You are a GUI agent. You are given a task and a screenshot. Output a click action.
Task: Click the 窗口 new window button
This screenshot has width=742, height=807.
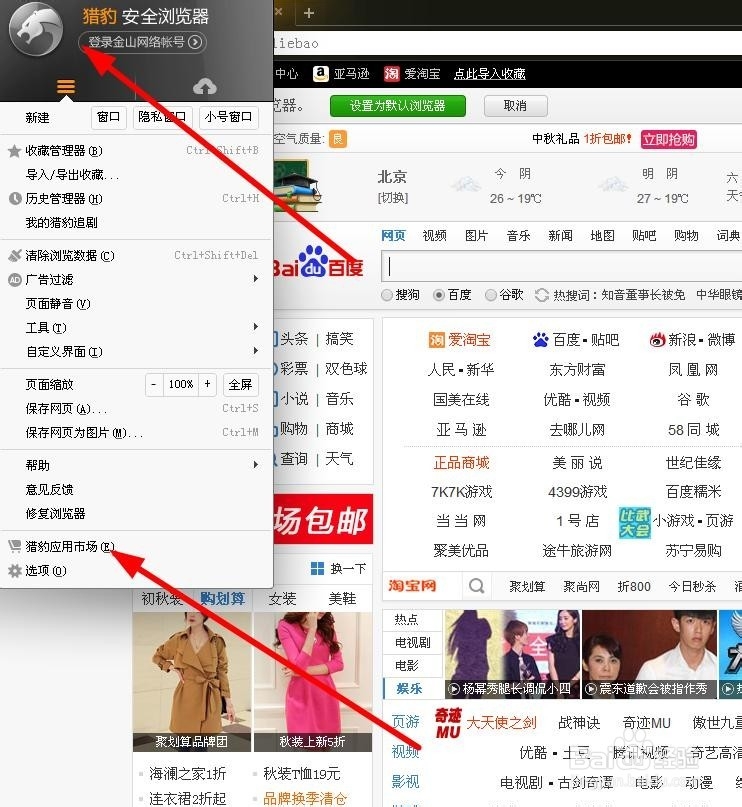click(109, 117)
